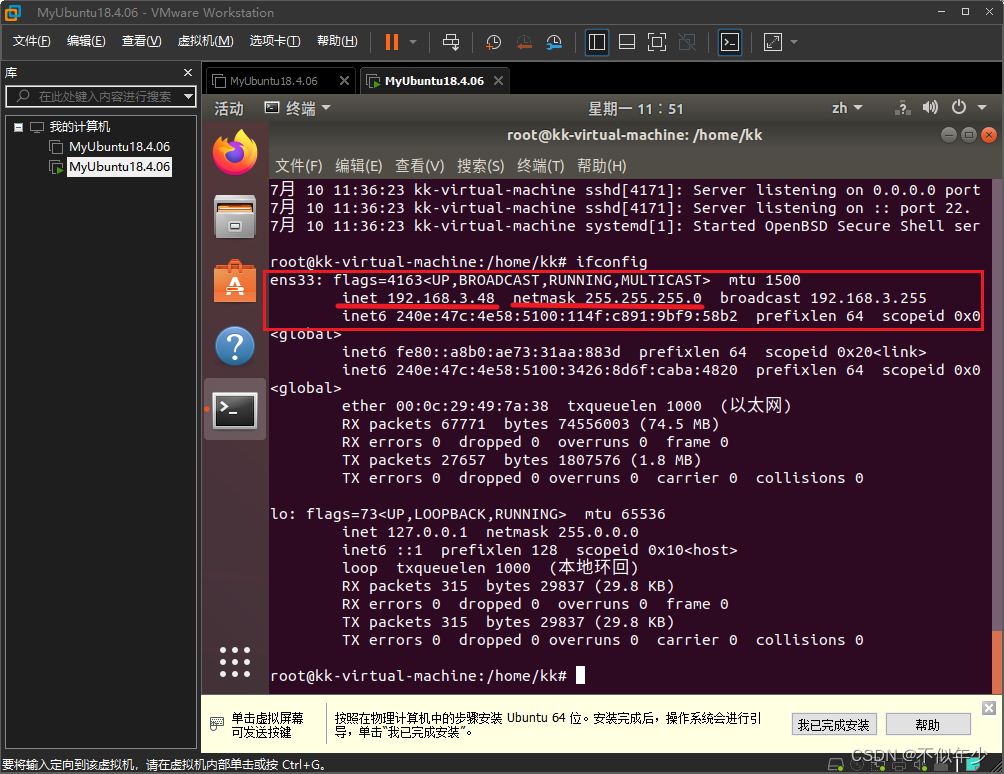
Task: Select the running MyUbuntu18.4.06 in library
Action: (119, 167)
